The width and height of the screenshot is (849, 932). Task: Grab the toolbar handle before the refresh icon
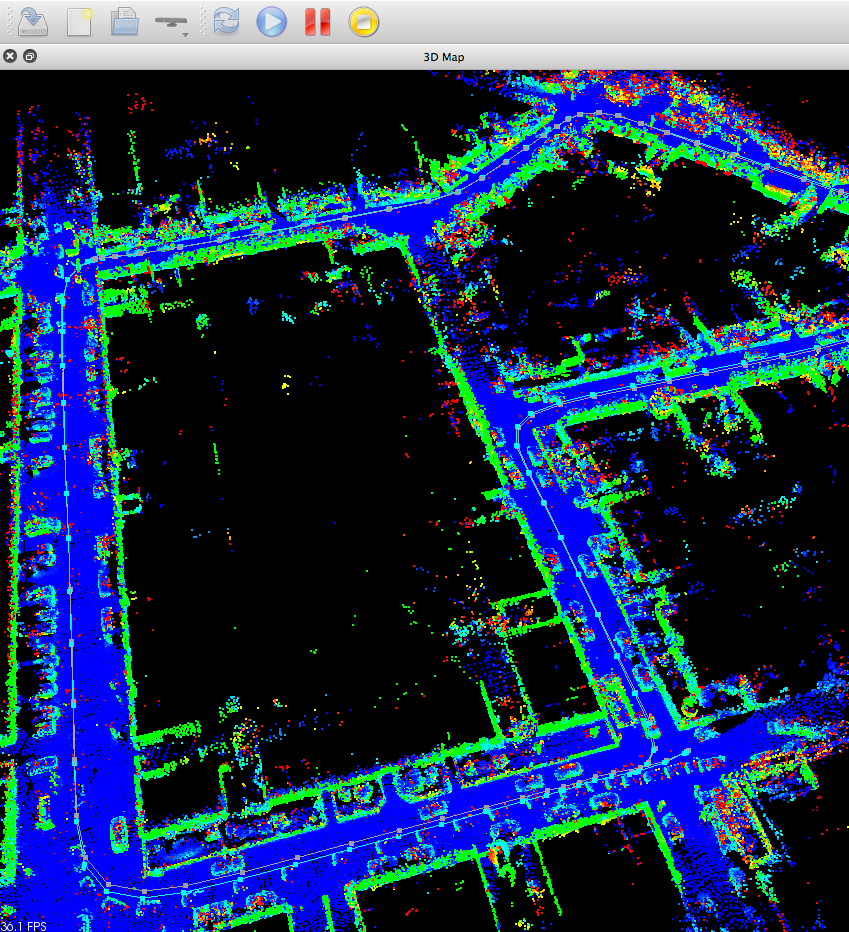[205, 21]
